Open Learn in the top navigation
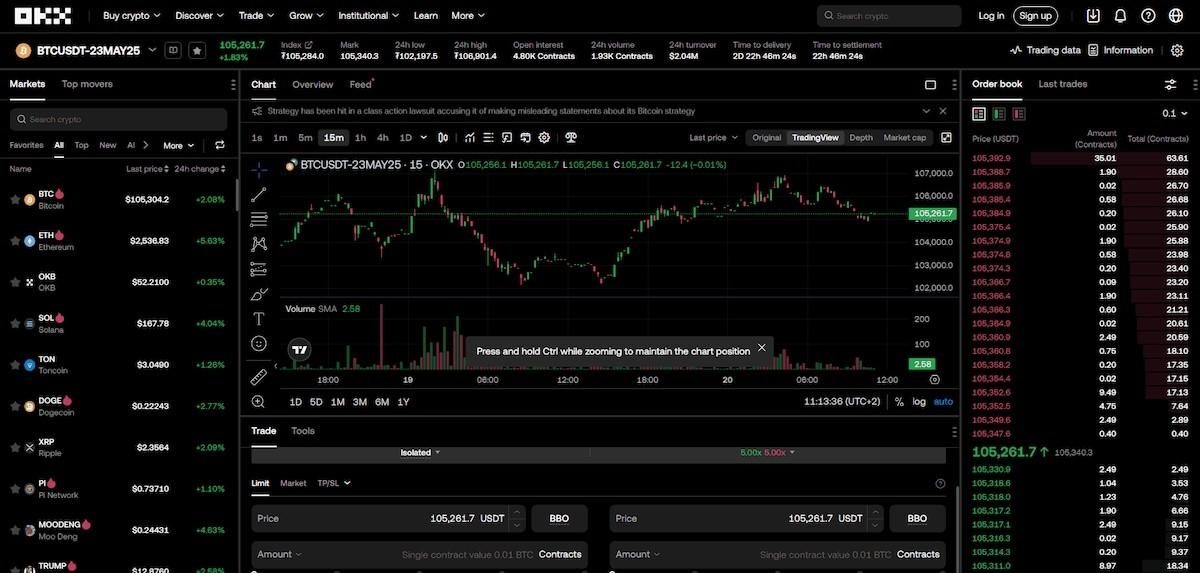The image size is (1200, 573). [426, 16]
